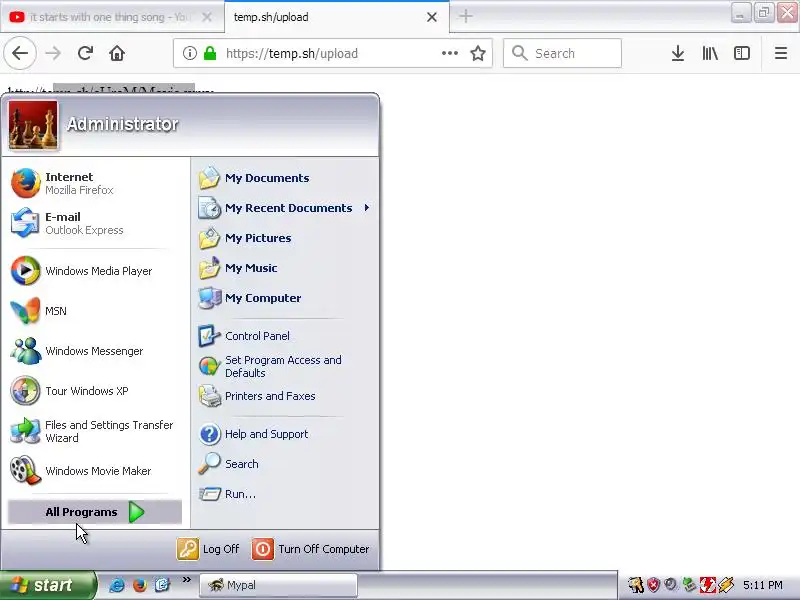Close the temp.sh/upload tab

pyautogui.click(x=432, y=17)
